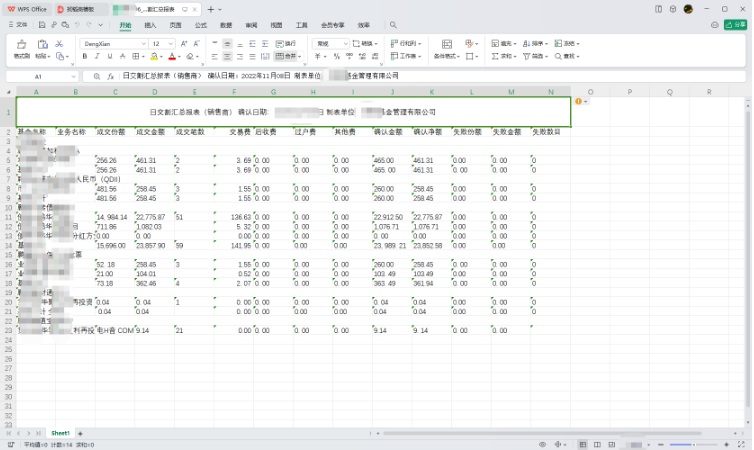
Task: Increase font size with the A+ icon
Action: [184, 44]
